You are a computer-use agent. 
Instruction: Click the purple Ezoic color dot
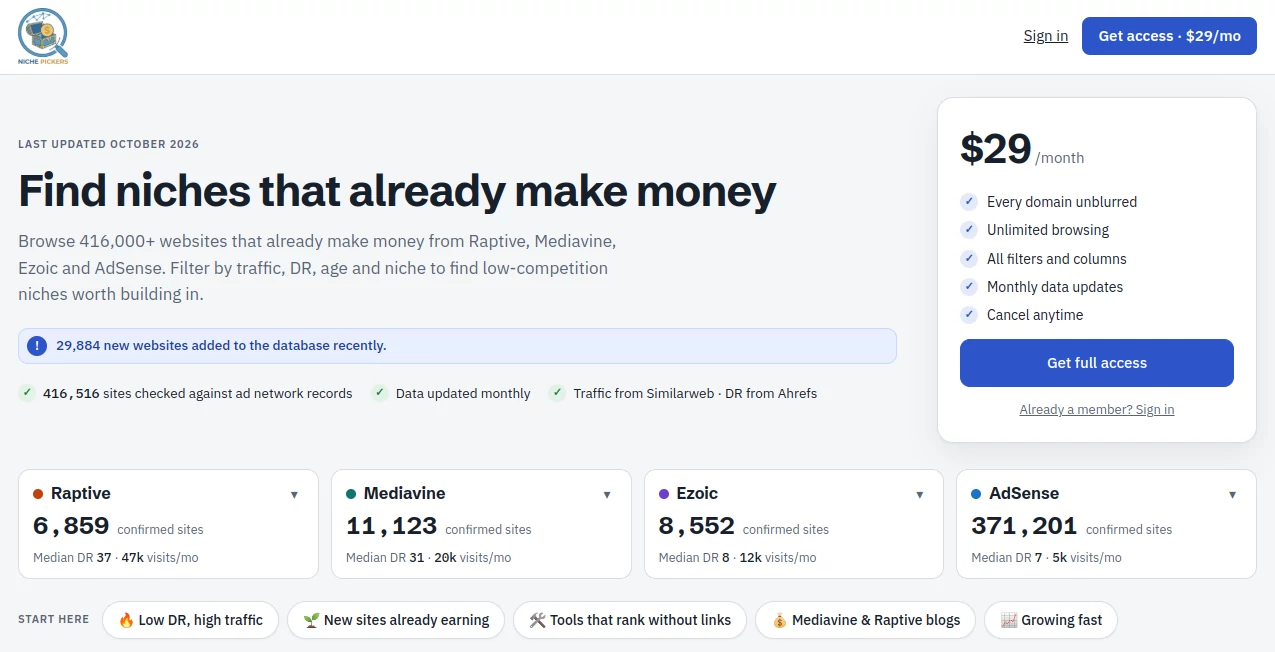coord(664,494)
